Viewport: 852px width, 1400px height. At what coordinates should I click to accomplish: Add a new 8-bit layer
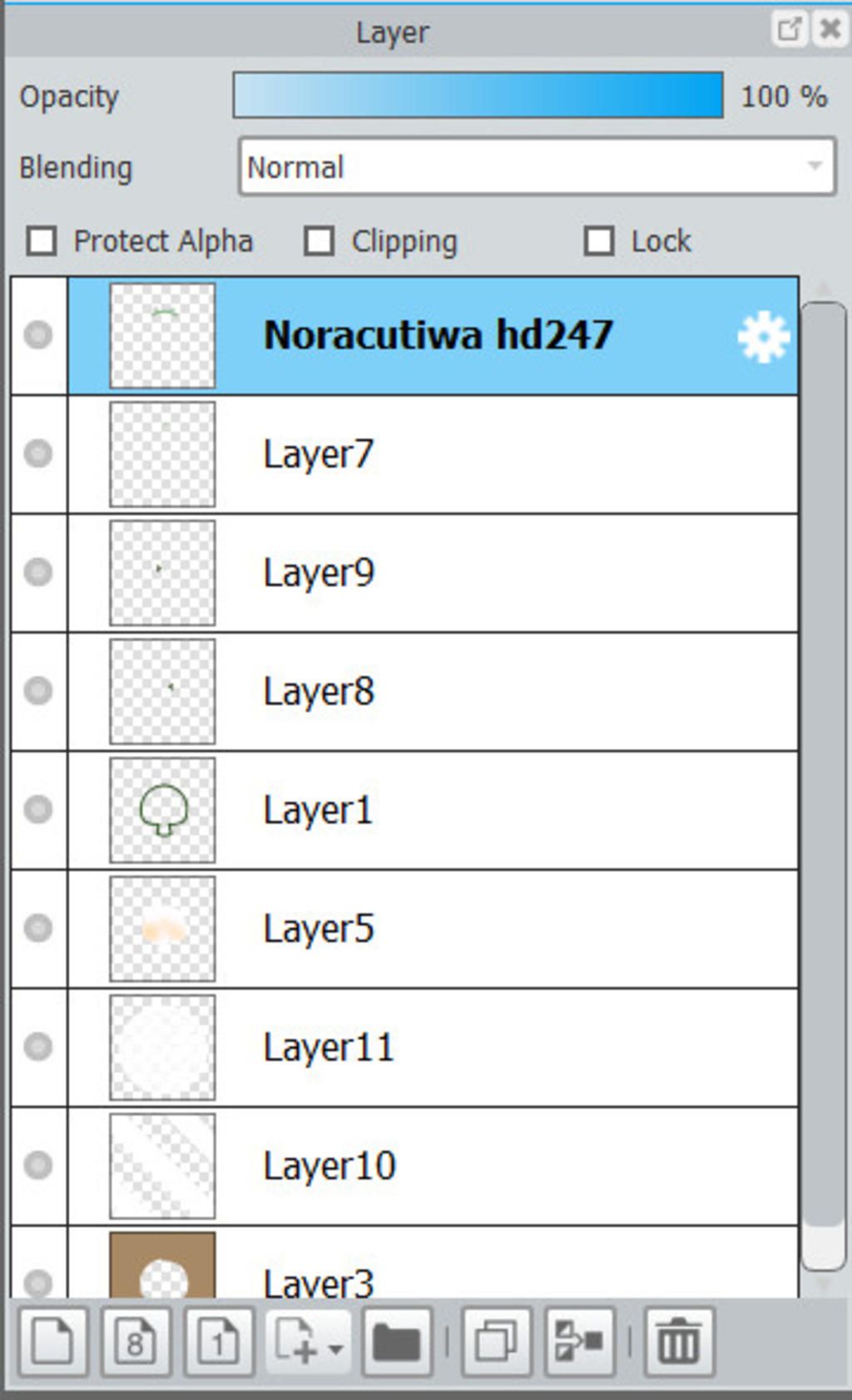136,1341
